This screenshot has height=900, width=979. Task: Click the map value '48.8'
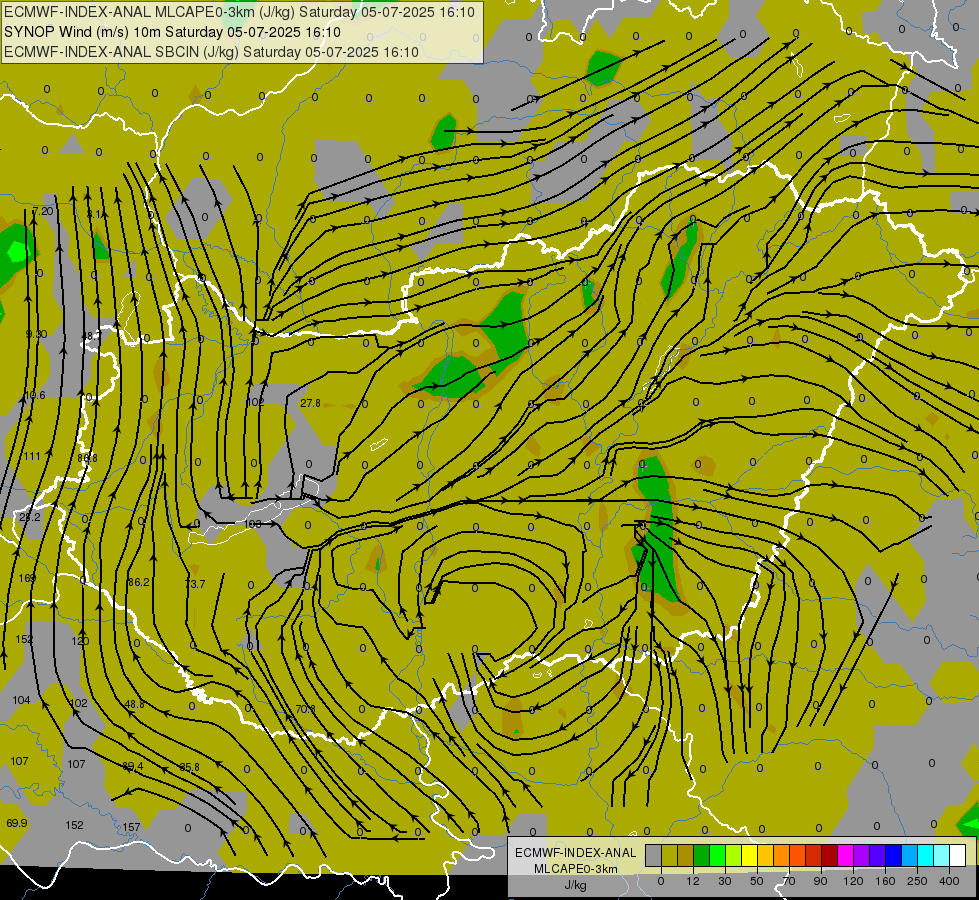[134, 704]
